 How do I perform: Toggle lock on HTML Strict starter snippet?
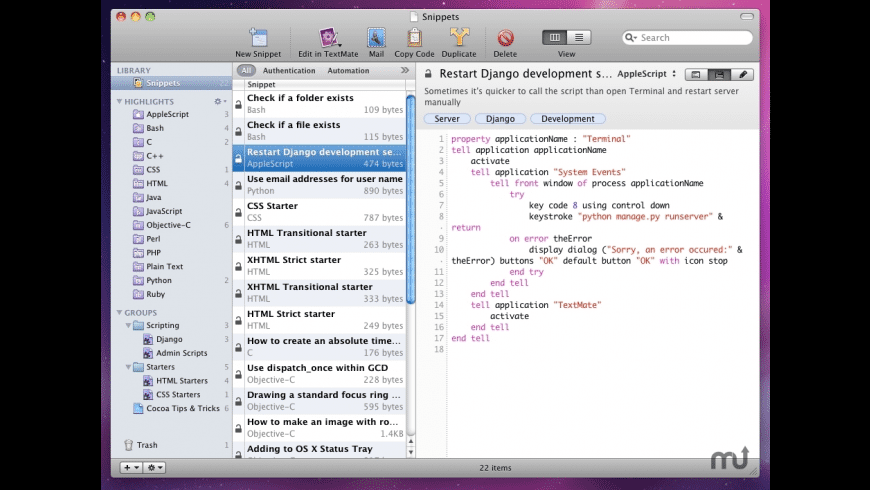239,321
